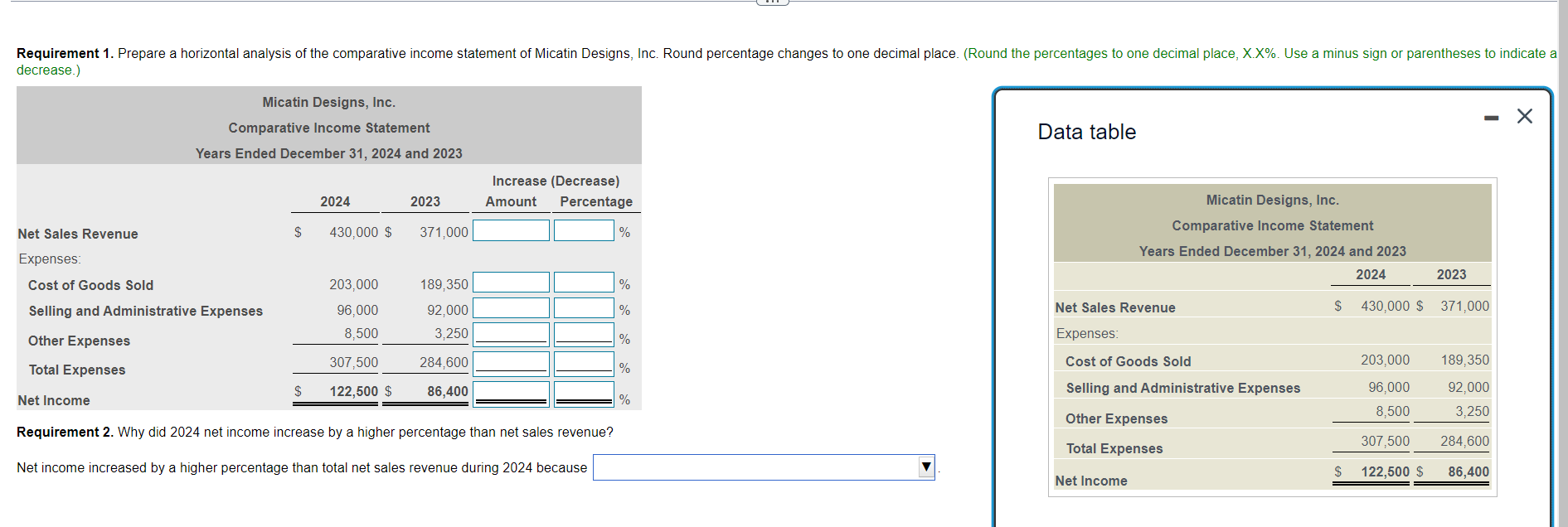Click 'Total Expenses' label in main statement
Image resolution: width=1568 pixels, height=527 pixels.
click(x=77, y=370)
